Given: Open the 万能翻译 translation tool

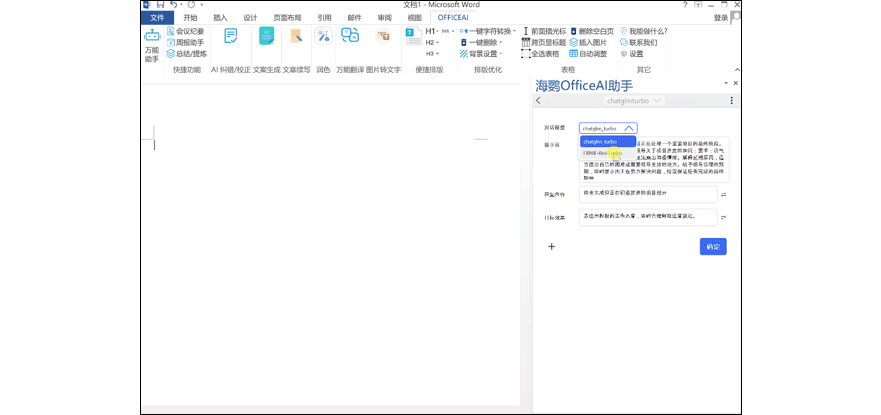Looking at the screenshot, I should [x=350, y=37].
